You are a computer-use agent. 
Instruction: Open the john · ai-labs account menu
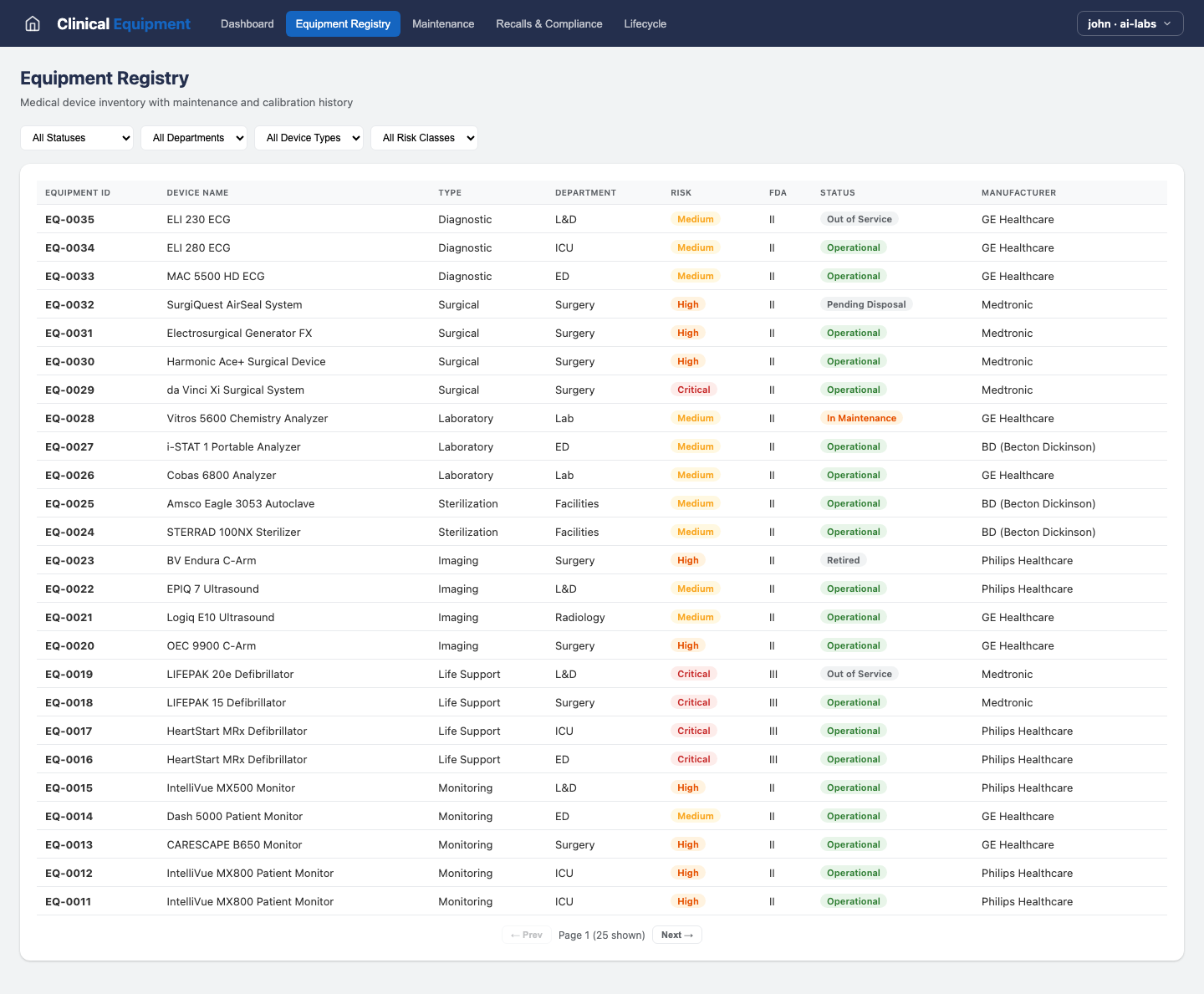[1129, 23]
